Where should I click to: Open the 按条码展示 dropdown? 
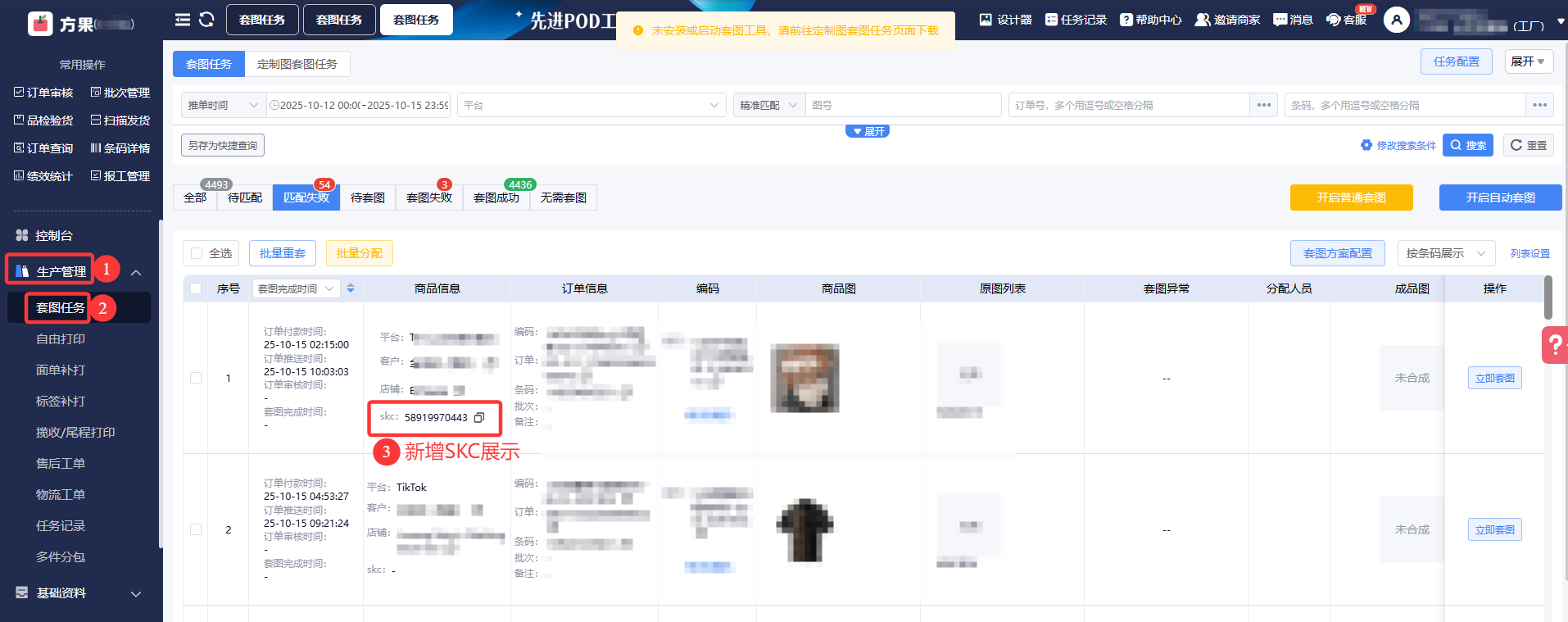(x=1446, y=253)
